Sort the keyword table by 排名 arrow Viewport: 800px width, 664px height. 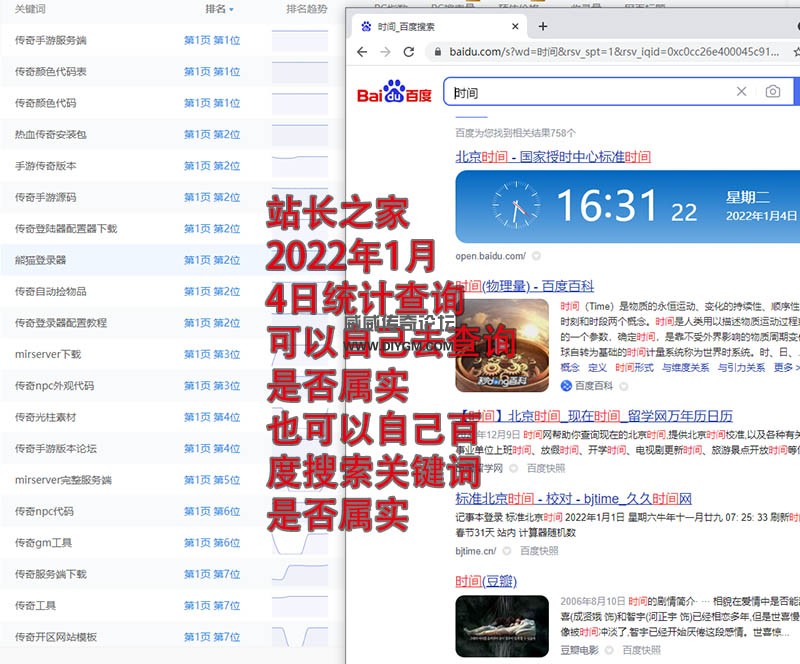231,9
